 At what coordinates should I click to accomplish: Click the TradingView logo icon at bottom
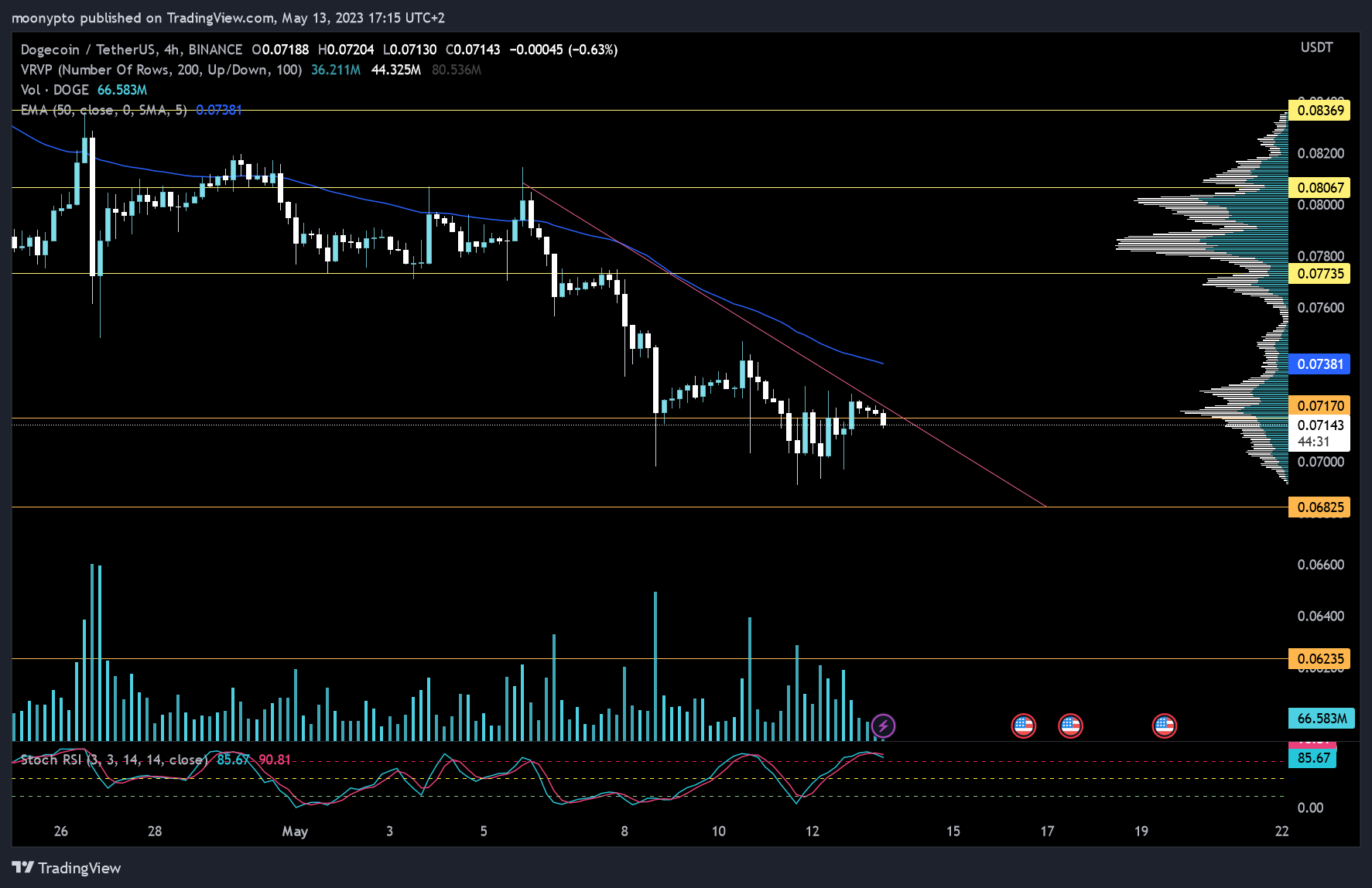[22, 867]
